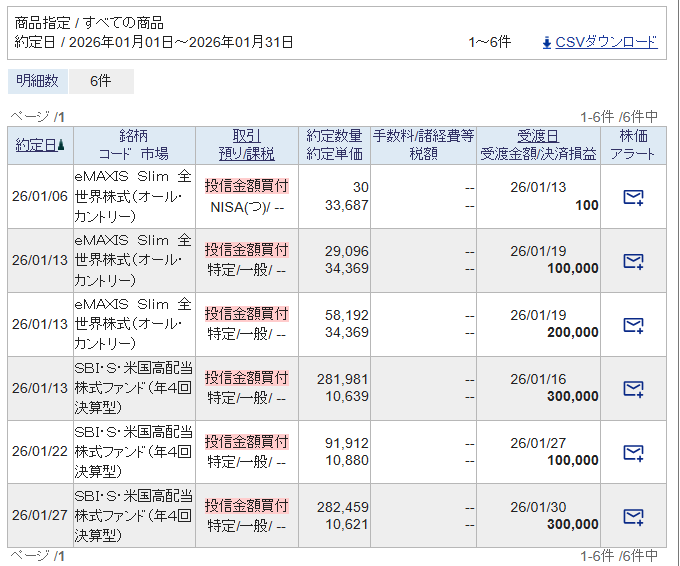Set price alert for 26/01/13 SBI・S 米国高配当 trade
This screenshot has width=680, height=566.
point(633,389)
